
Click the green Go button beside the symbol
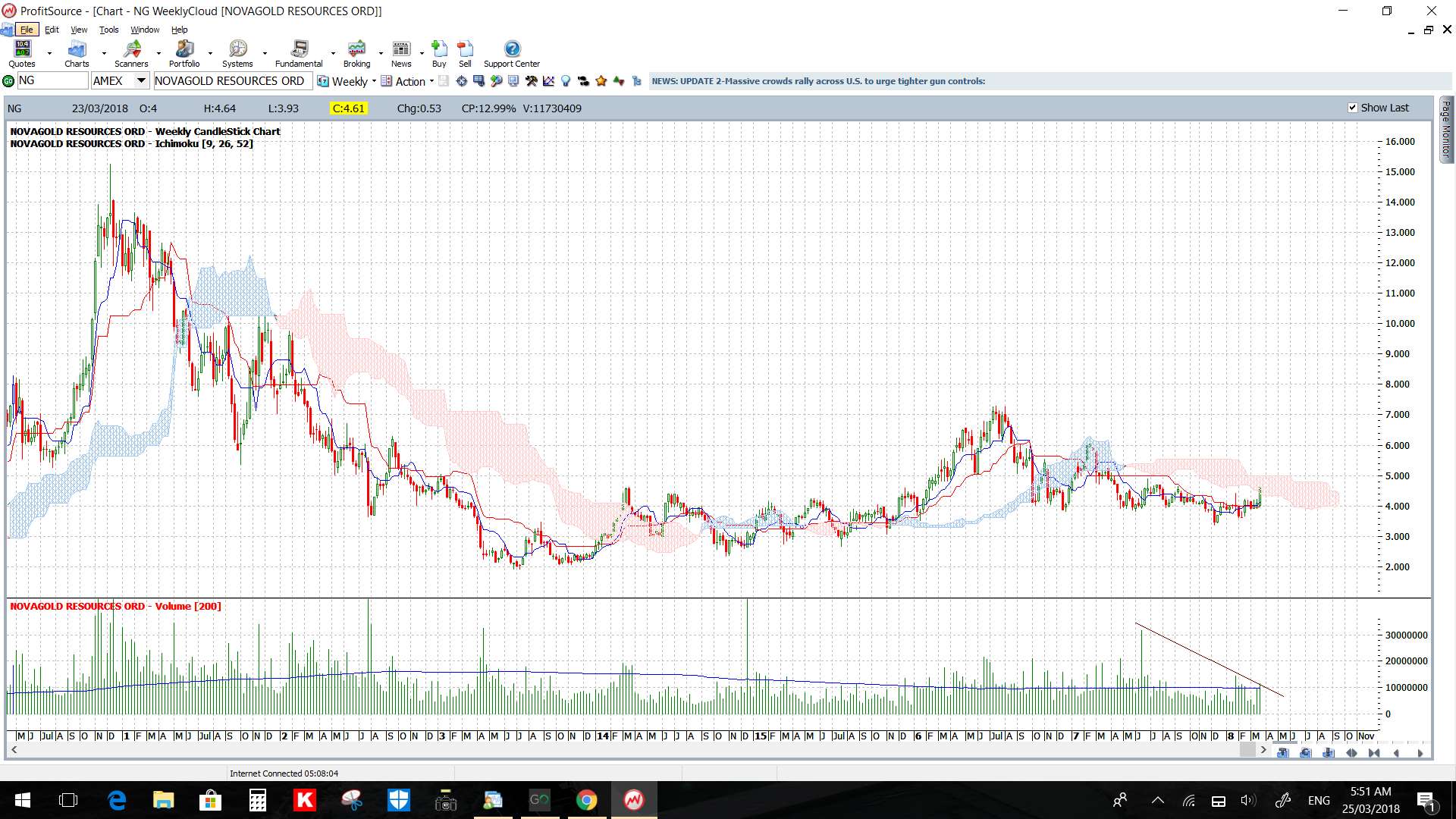[x=8, y=81]
